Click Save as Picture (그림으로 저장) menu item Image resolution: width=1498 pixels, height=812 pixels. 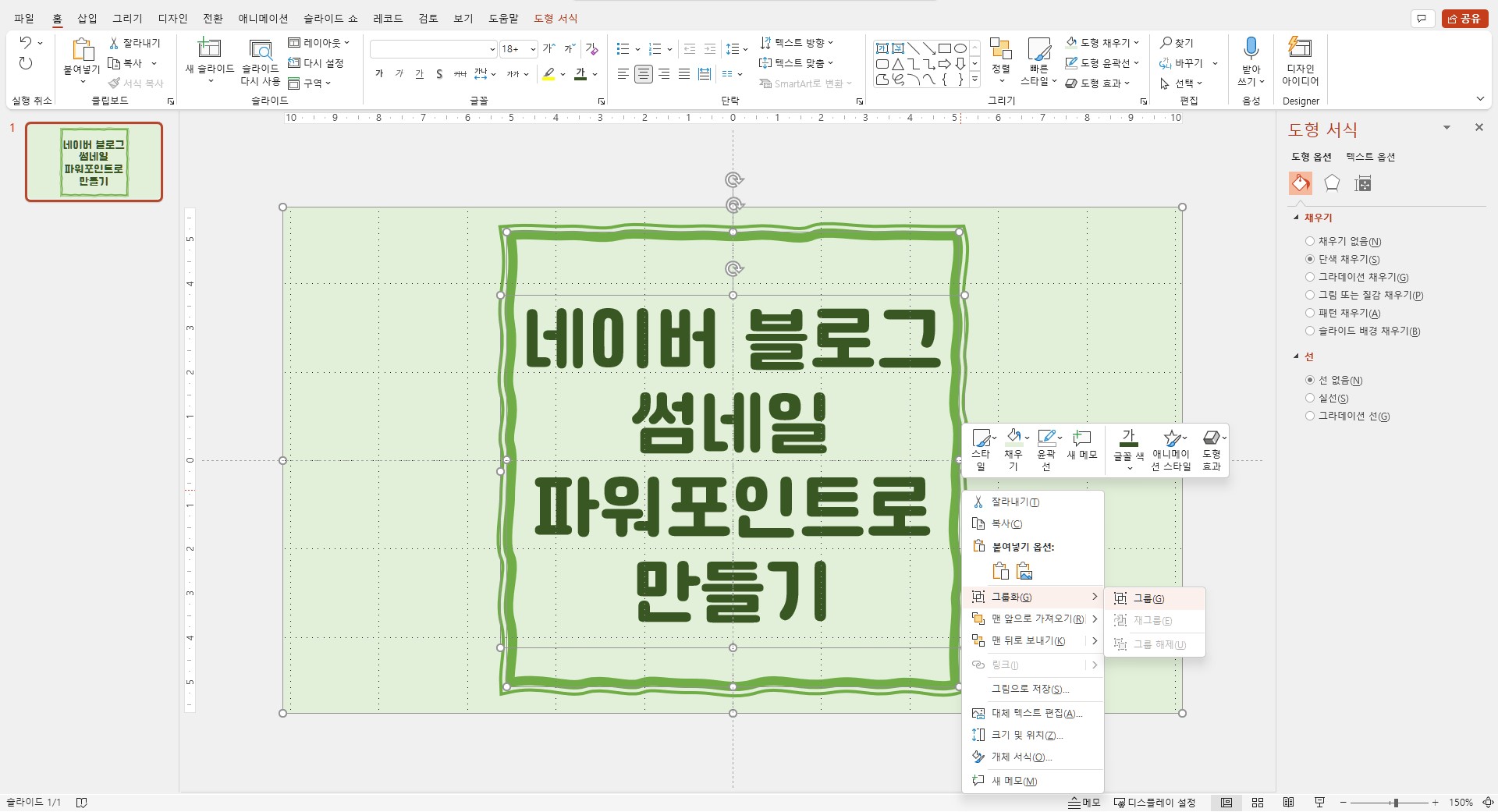pos(1033,689)
